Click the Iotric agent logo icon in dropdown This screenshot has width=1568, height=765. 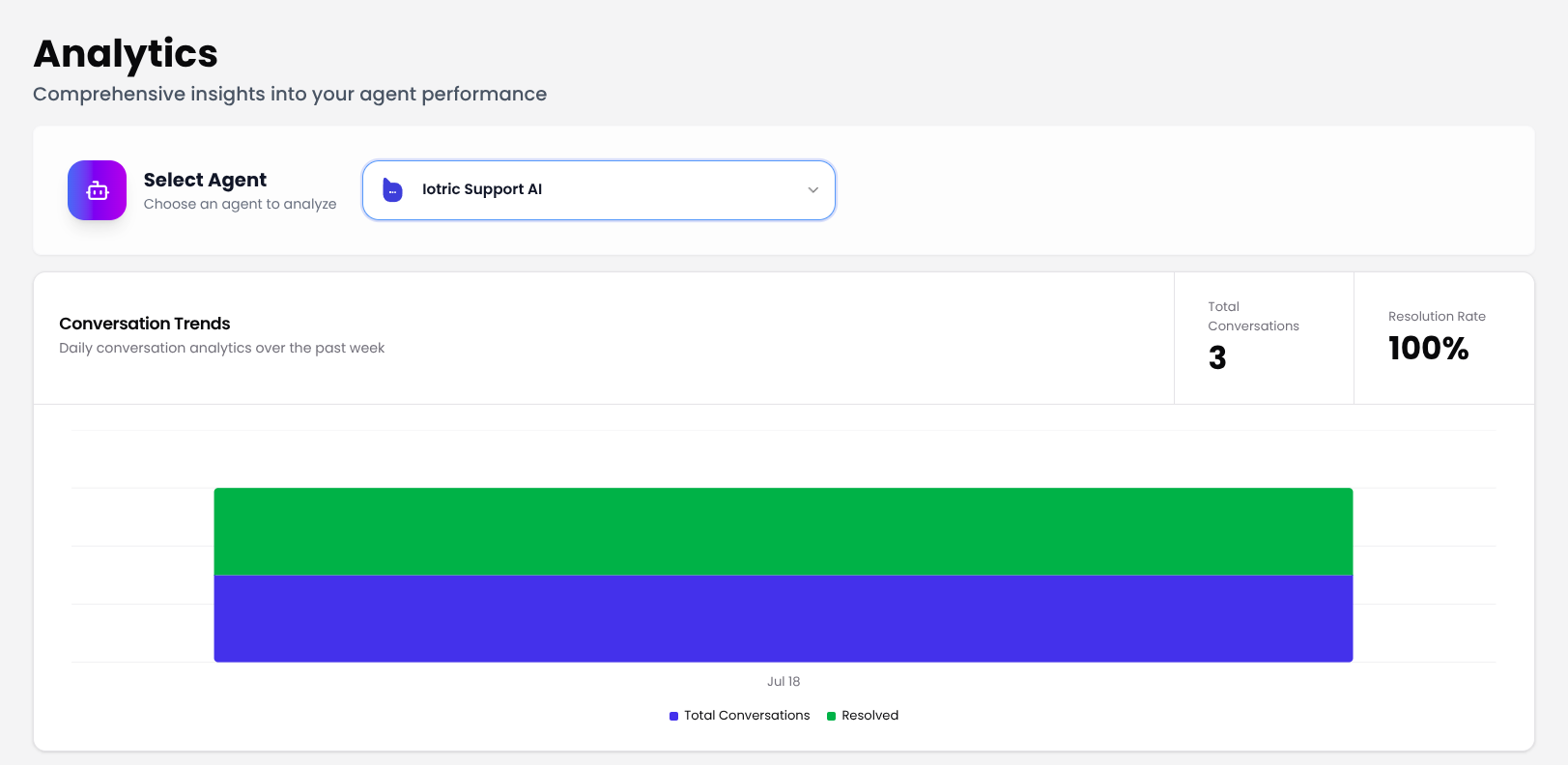pos(392,190)
